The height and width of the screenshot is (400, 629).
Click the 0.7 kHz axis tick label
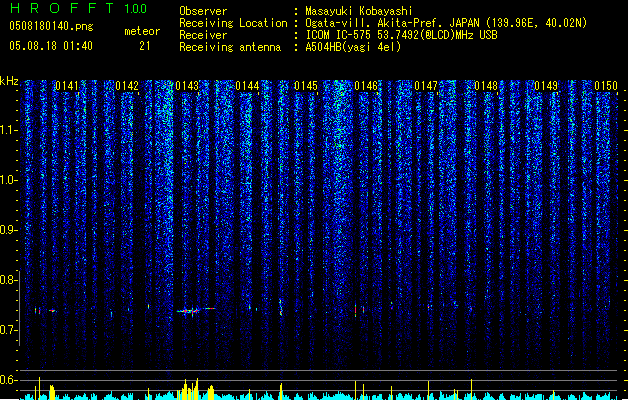tap(8, 330)
